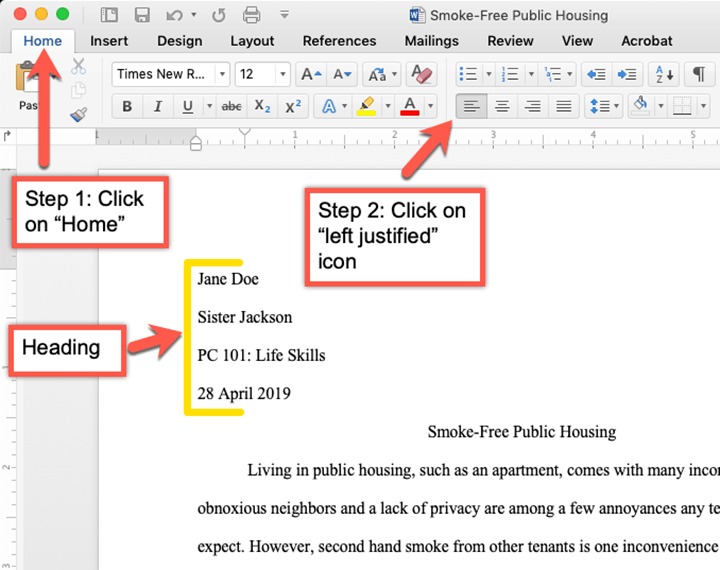Click the Numbering list icon
The height and width of the screenshot is (570, 720).
coord(510,74)
